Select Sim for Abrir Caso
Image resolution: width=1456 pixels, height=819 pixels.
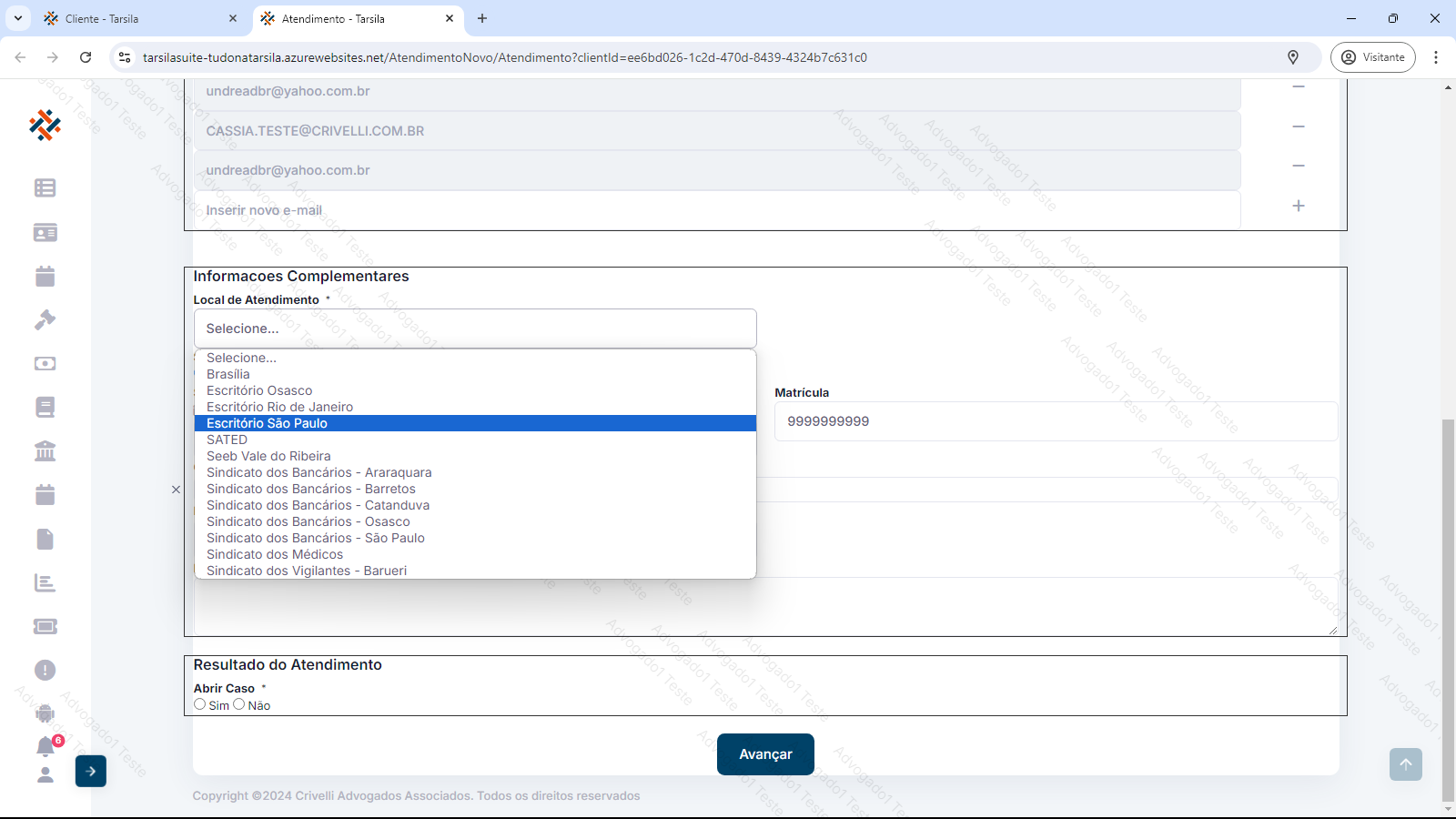point(200,704)
